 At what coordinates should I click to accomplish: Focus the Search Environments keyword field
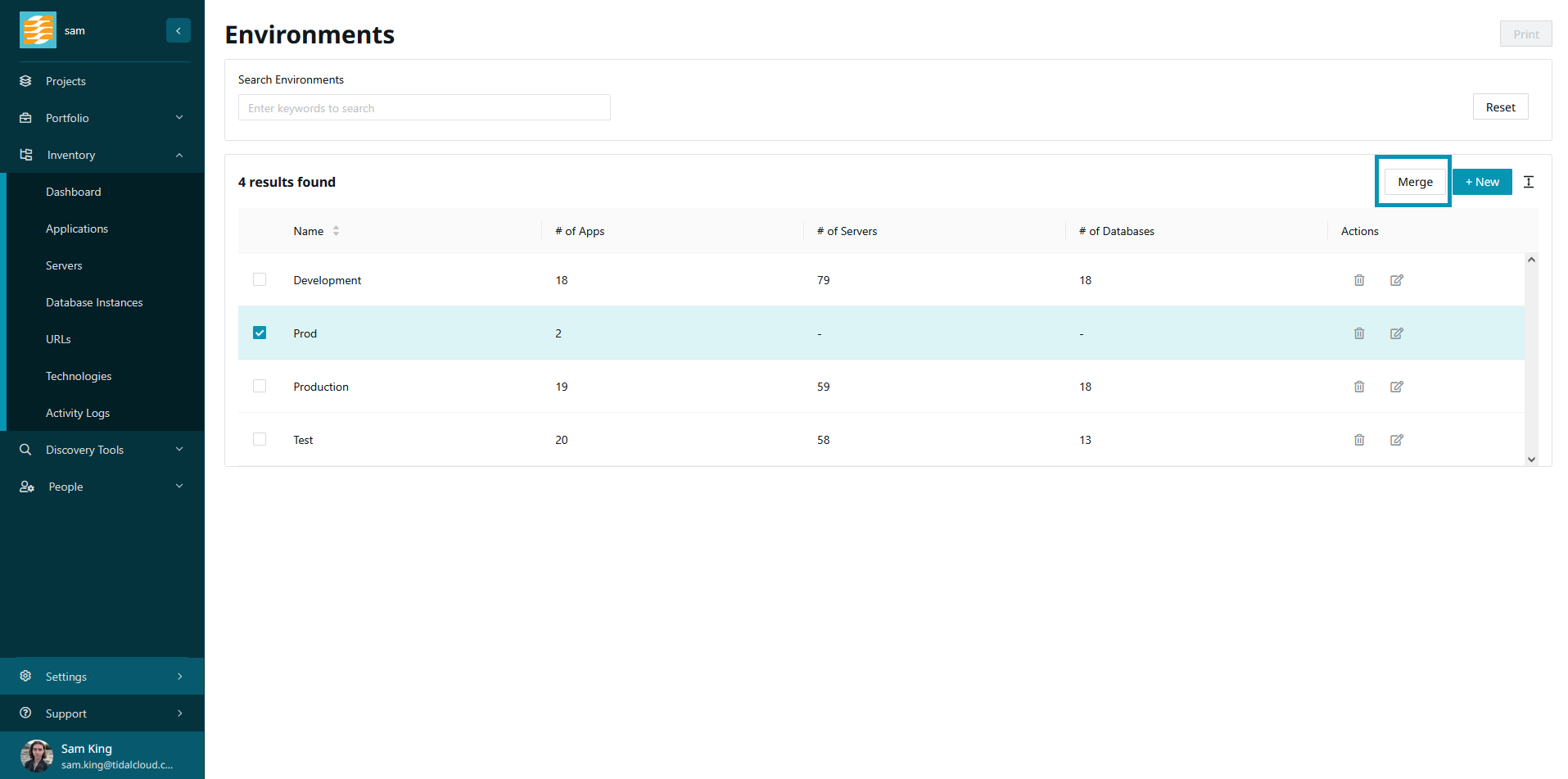424,108
